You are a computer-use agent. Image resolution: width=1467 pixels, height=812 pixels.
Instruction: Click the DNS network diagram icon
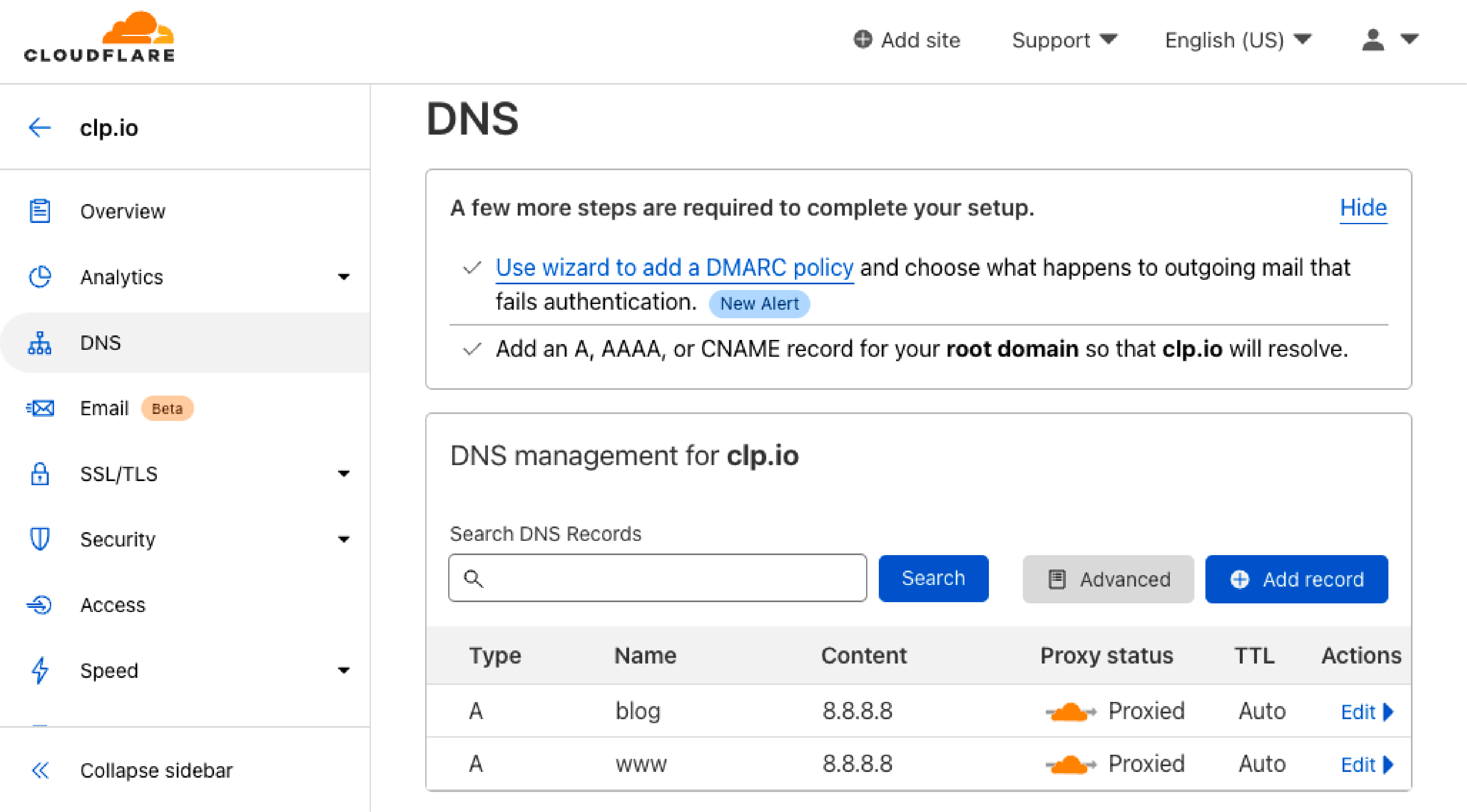coord(40,343)
